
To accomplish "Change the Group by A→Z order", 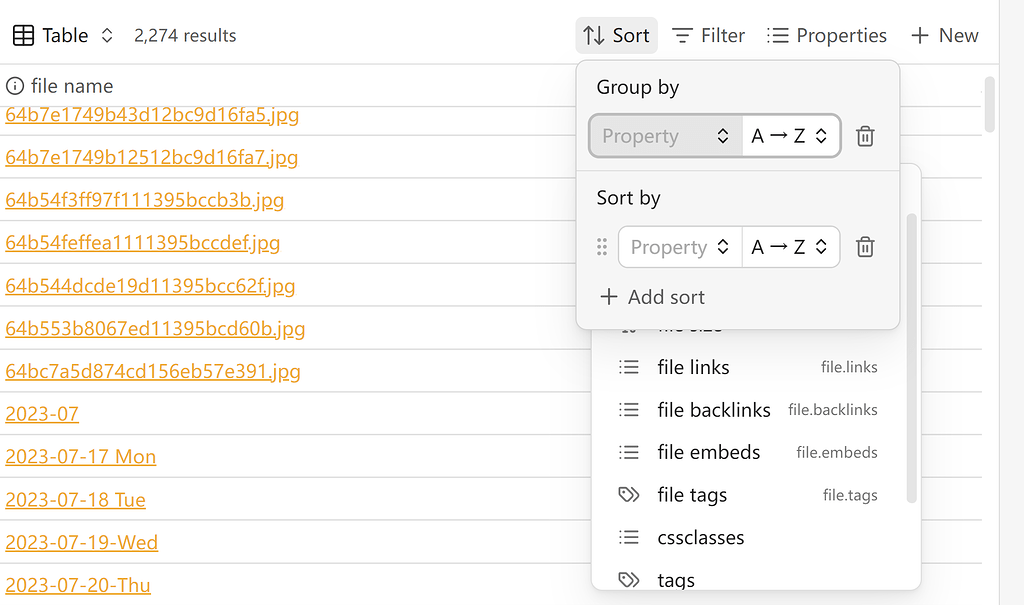I will pyautogui.click(x=791, y=136).
